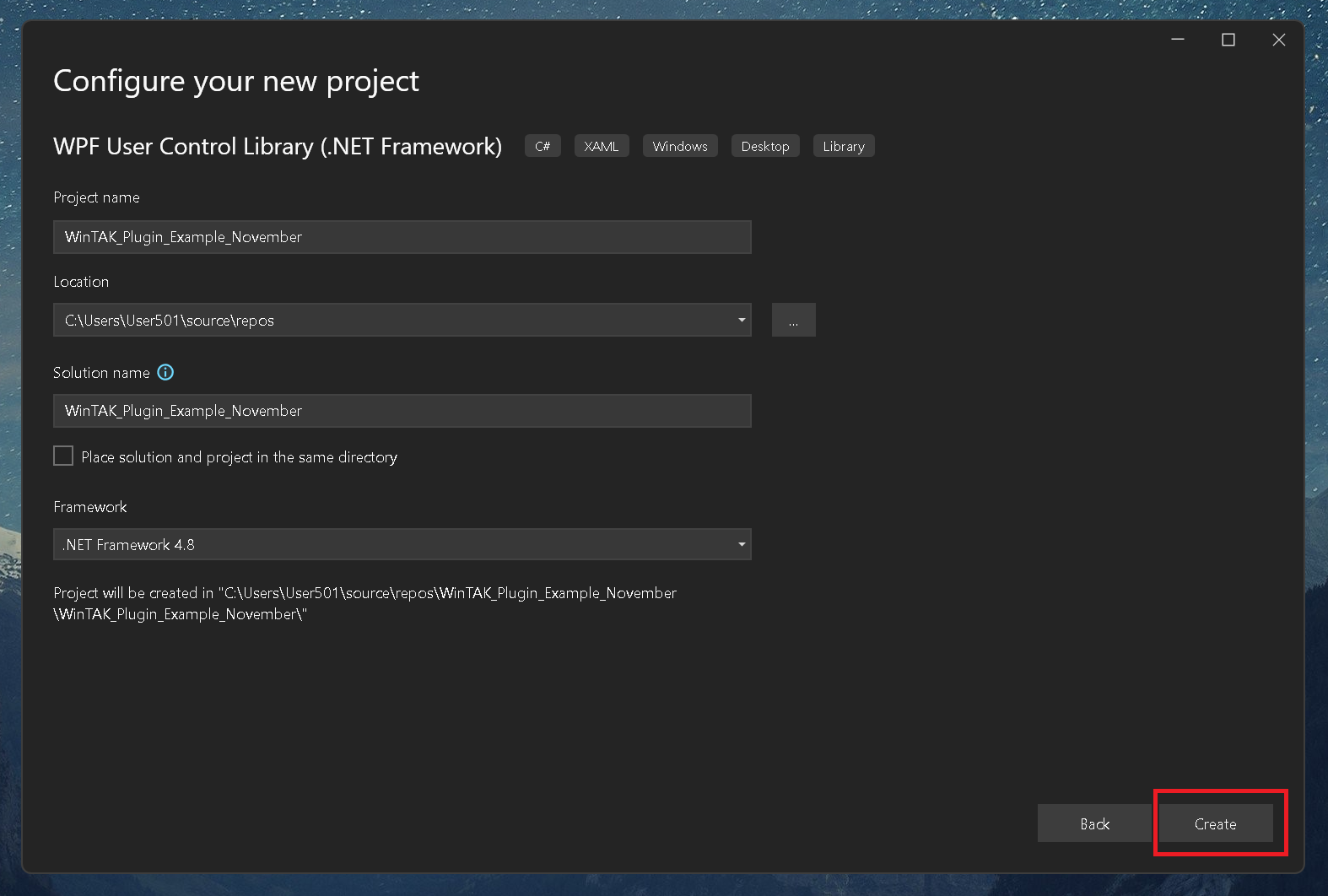Go back with the Back button
Screen dimensions: 1328x896
coord(1094,823)
